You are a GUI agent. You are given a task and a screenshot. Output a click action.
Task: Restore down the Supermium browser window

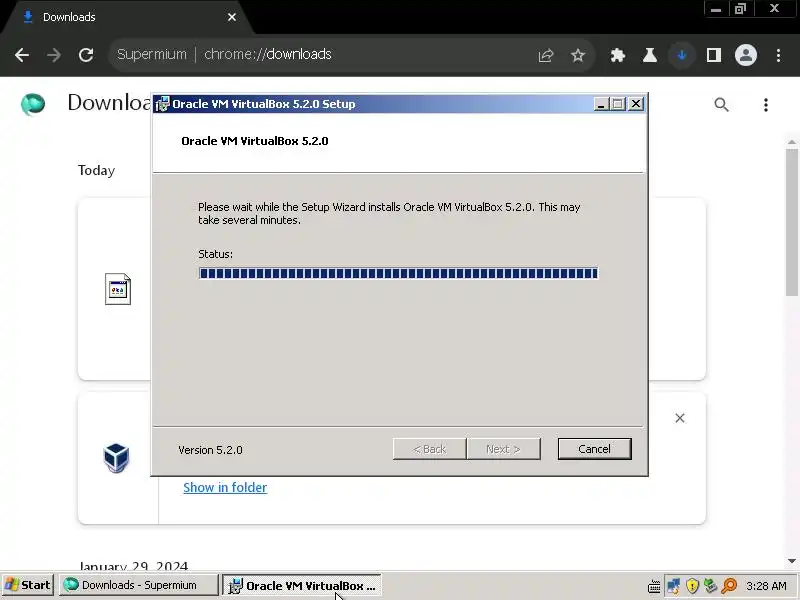(740, 9)
